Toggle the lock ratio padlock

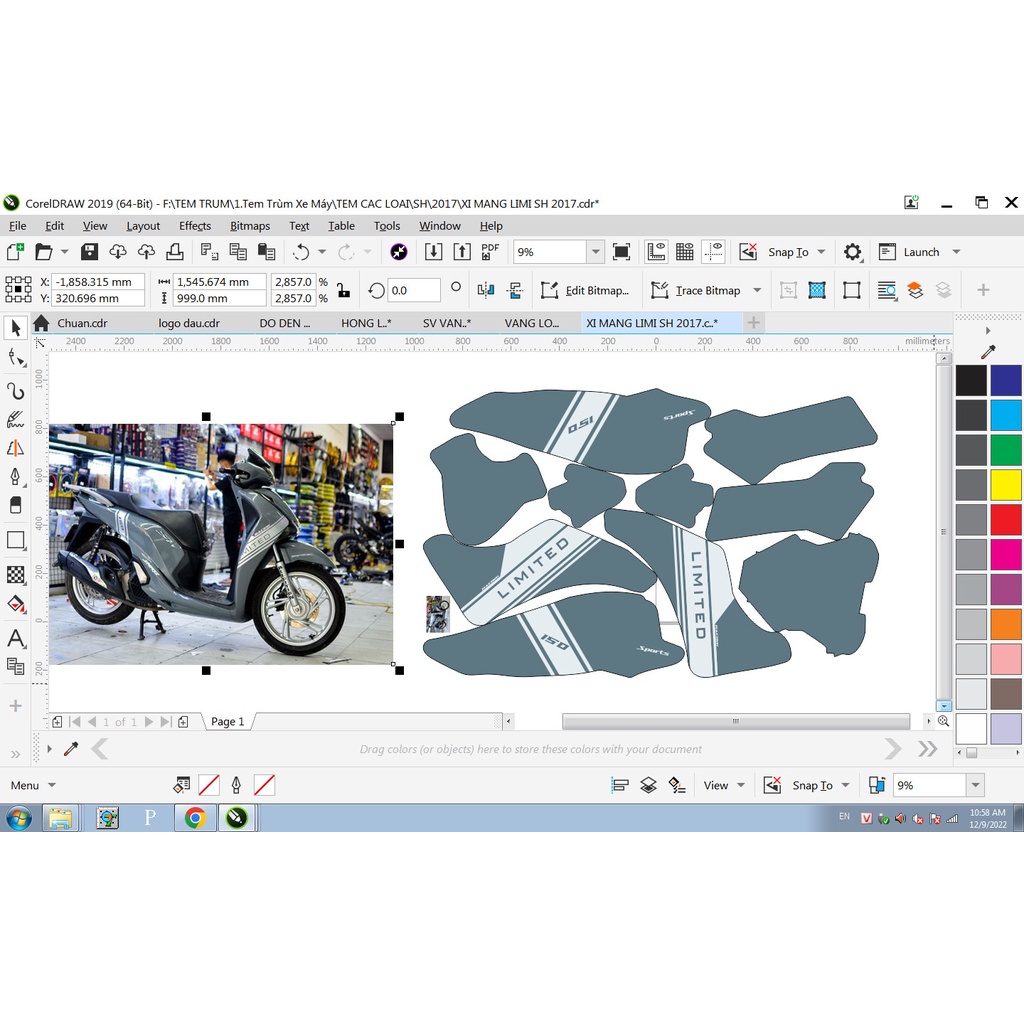click(344, 290)
